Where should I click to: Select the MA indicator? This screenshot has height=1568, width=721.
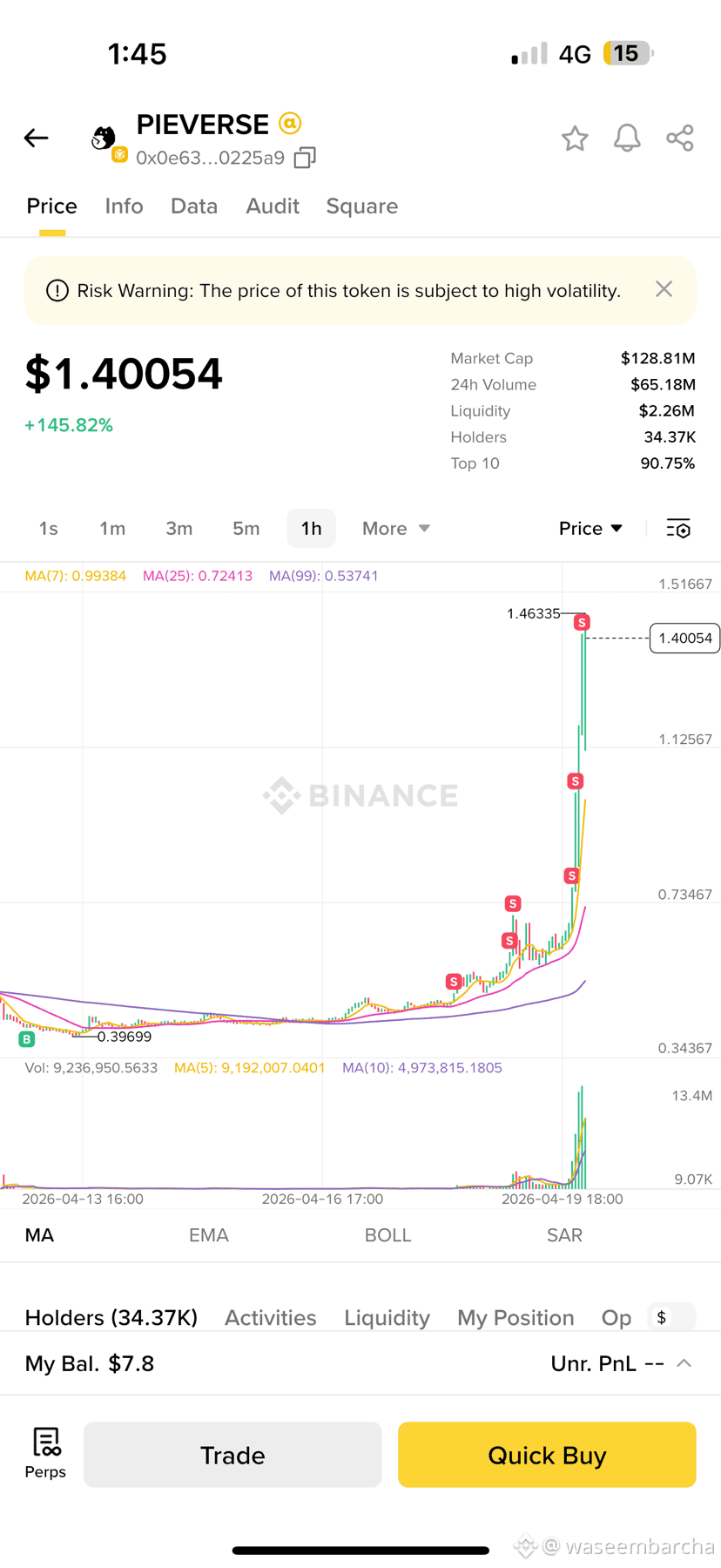(x=40, y=1235)
